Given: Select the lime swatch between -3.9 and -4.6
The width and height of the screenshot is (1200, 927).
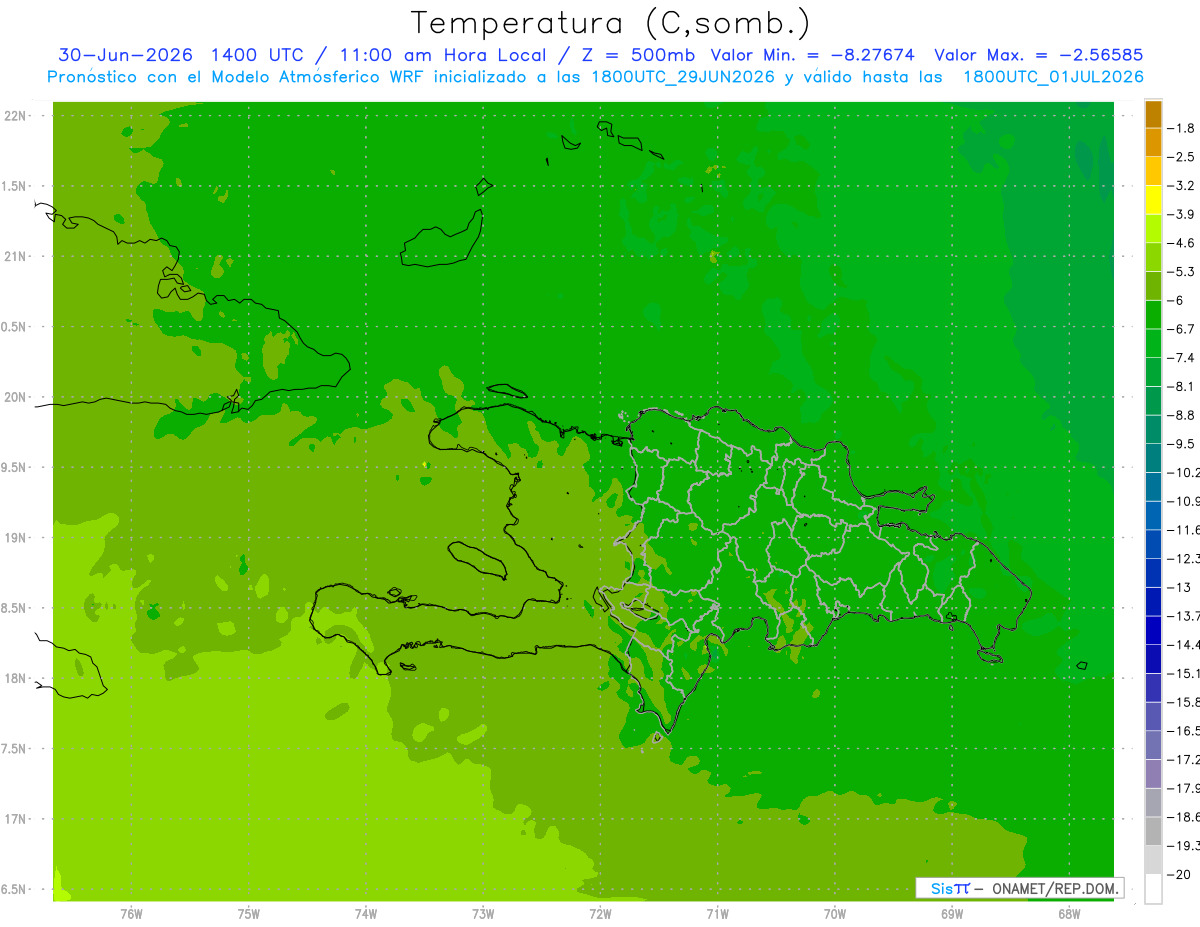Looking at the screenshot, I should [x=1153, y=229].
